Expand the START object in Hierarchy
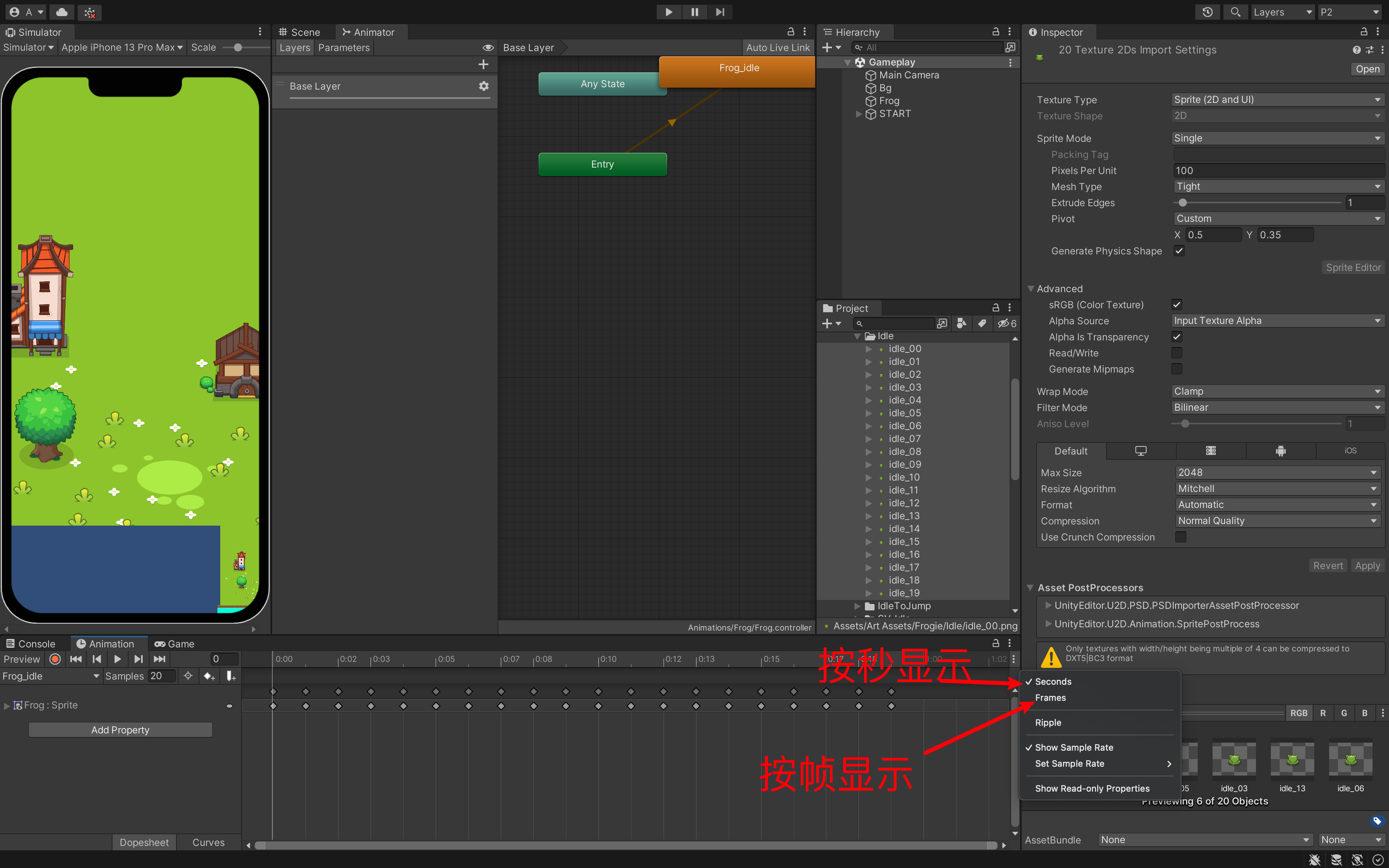The height and width of the screenshot is (868, 1389). [858, 114]
